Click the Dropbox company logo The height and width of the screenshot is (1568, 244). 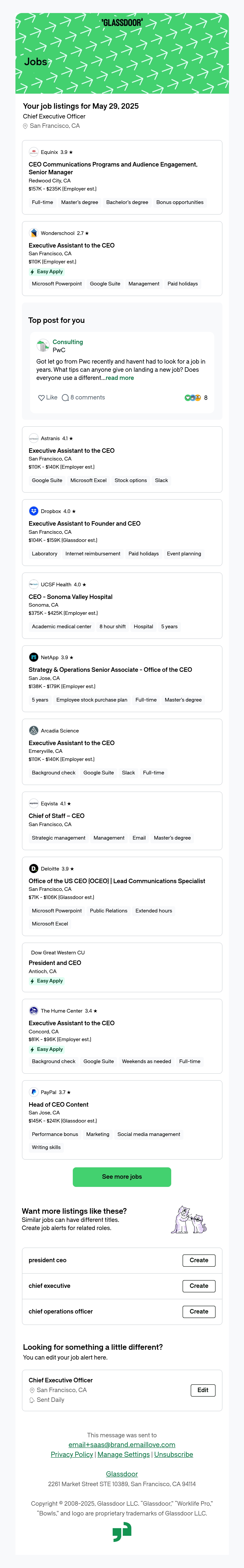(x=34, y=511)
